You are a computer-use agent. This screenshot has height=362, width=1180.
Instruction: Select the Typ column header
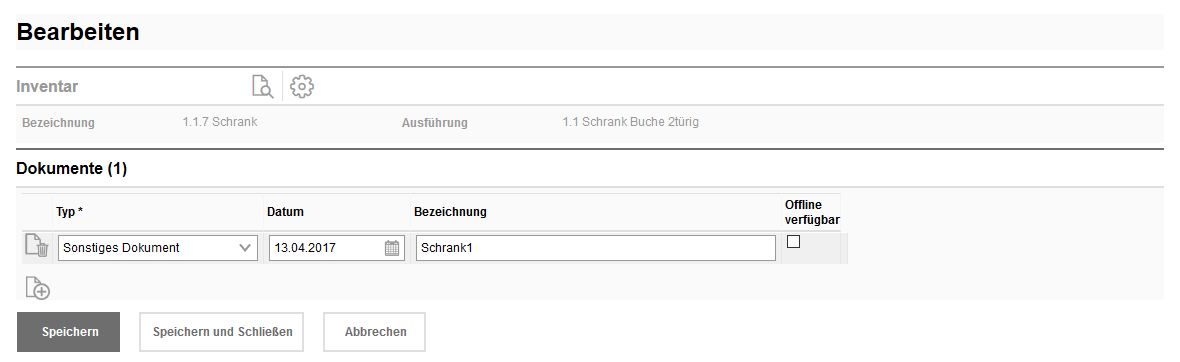coord(69,212)
